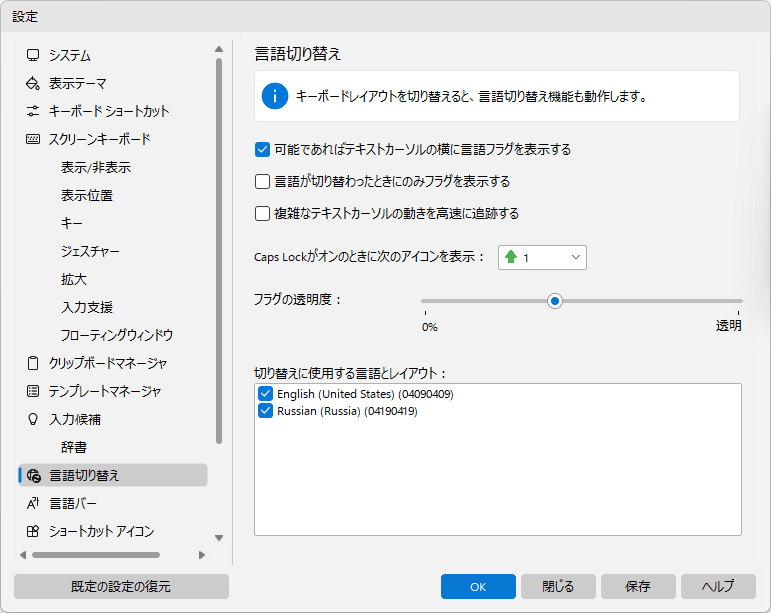Select 表示位置 sub-item
Screen dimensions: 771x613
87,196
